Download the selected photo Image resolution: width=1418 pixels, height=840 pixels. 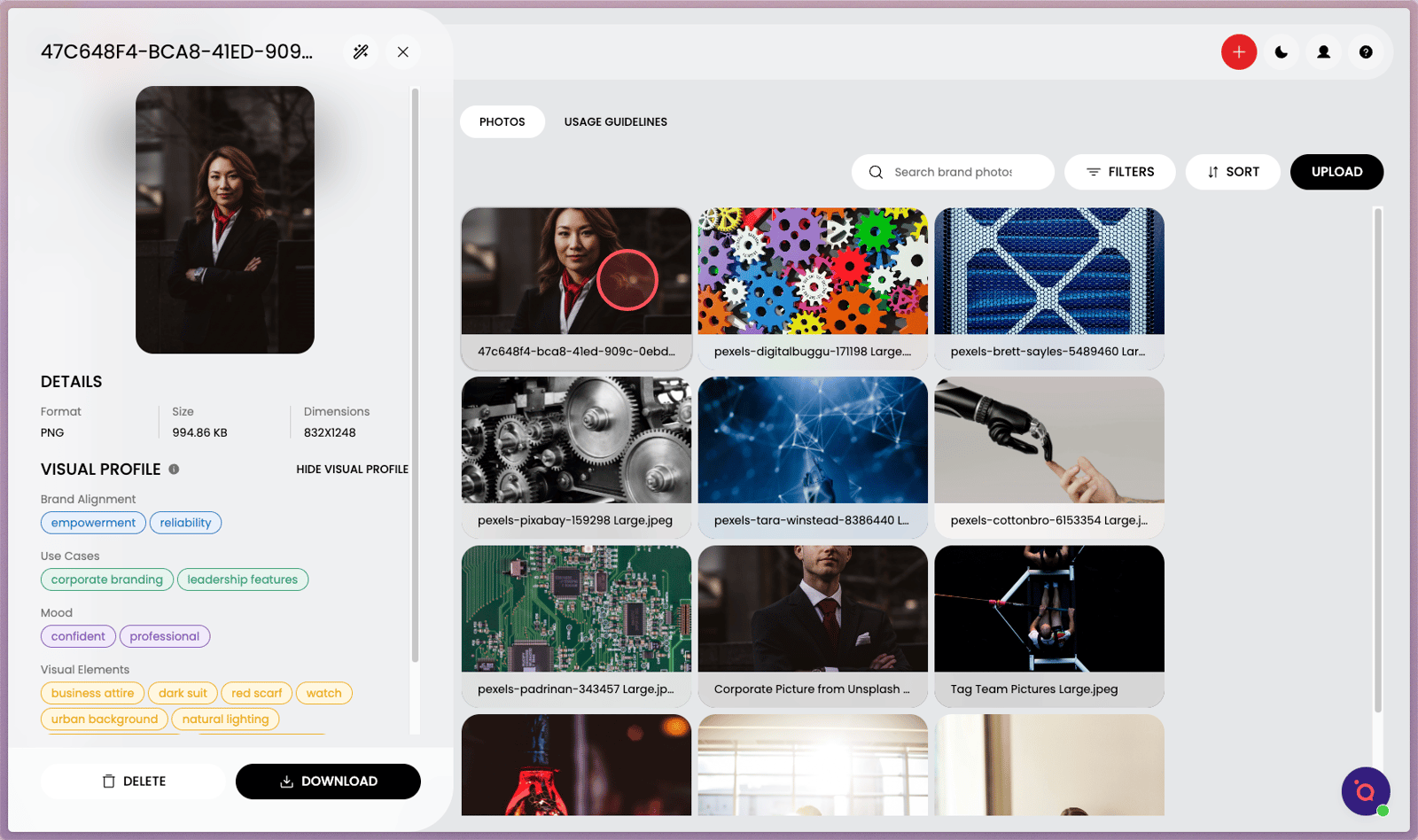328,782
